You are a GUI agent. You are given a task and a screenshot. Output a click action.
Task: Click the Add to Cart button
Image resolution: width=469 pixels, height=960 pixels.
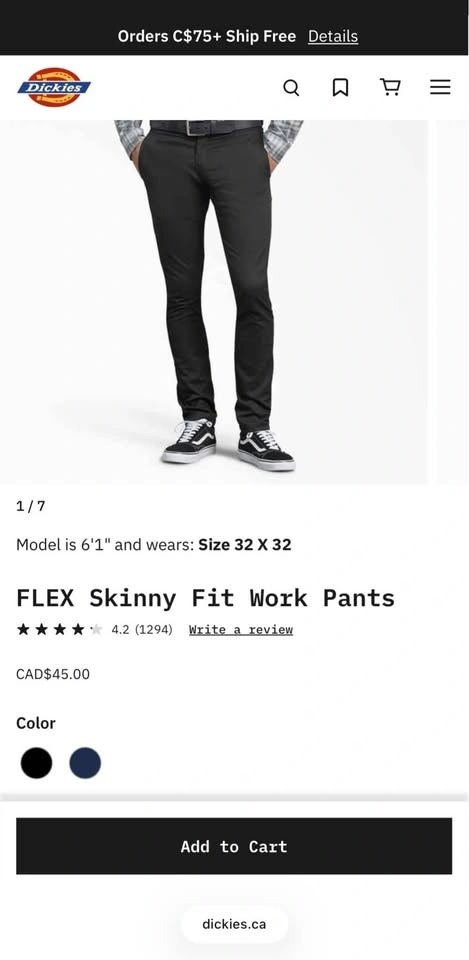(234, 846)
